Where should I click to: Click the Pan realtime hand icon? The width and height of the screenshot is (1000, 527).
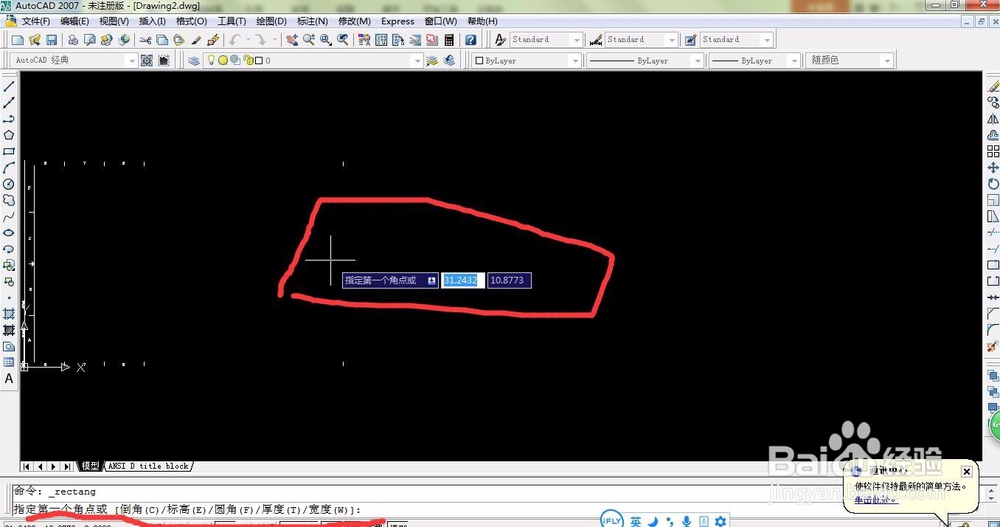coord(291,40)
